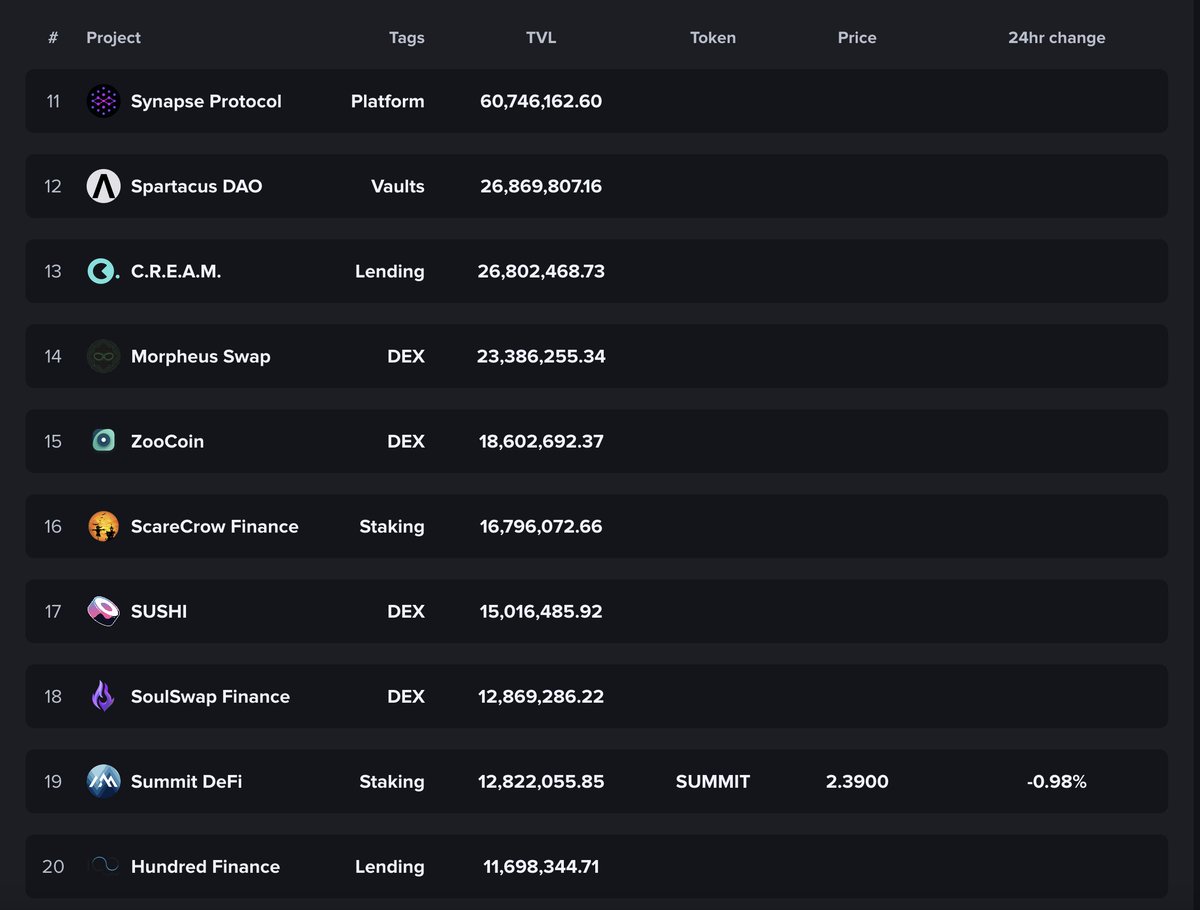Click the Morpheus Swap logo icon
This screenshot has width=1200, height=910.
pos(103,356)
